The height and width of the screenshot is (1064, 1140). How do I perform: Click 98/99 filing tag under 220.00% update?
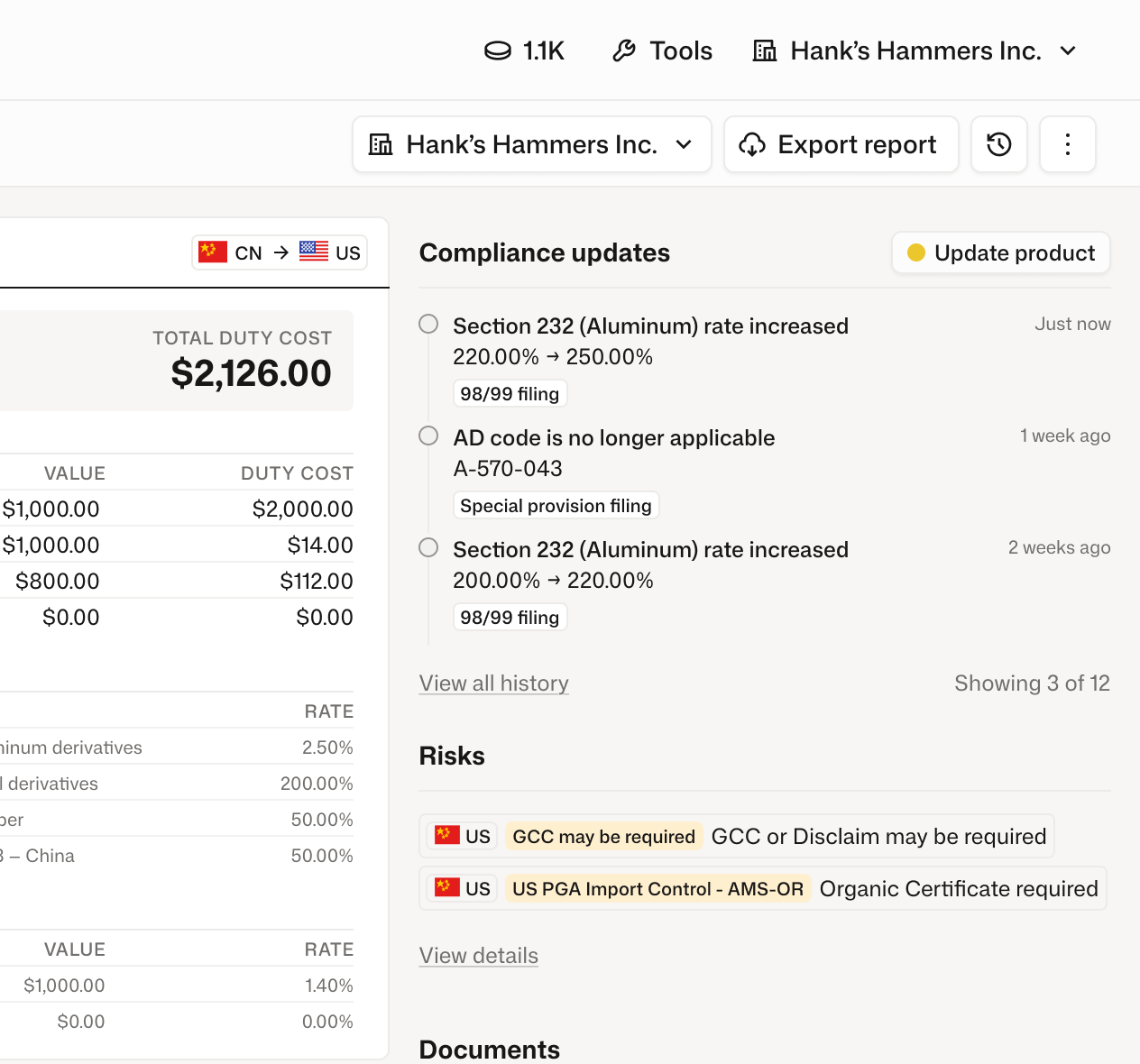(510, 618)
